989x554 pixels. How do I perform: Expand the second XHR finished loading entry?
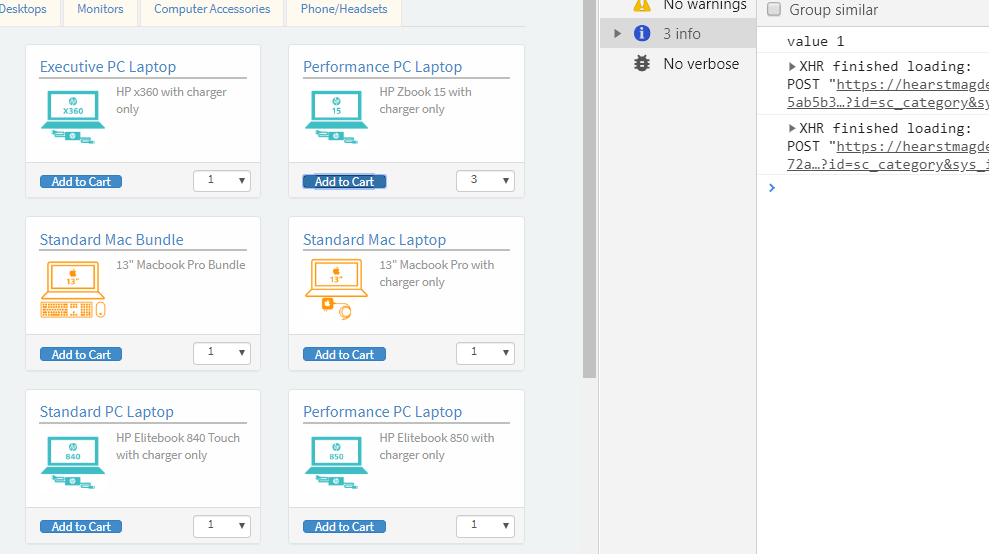pos(792,128)
